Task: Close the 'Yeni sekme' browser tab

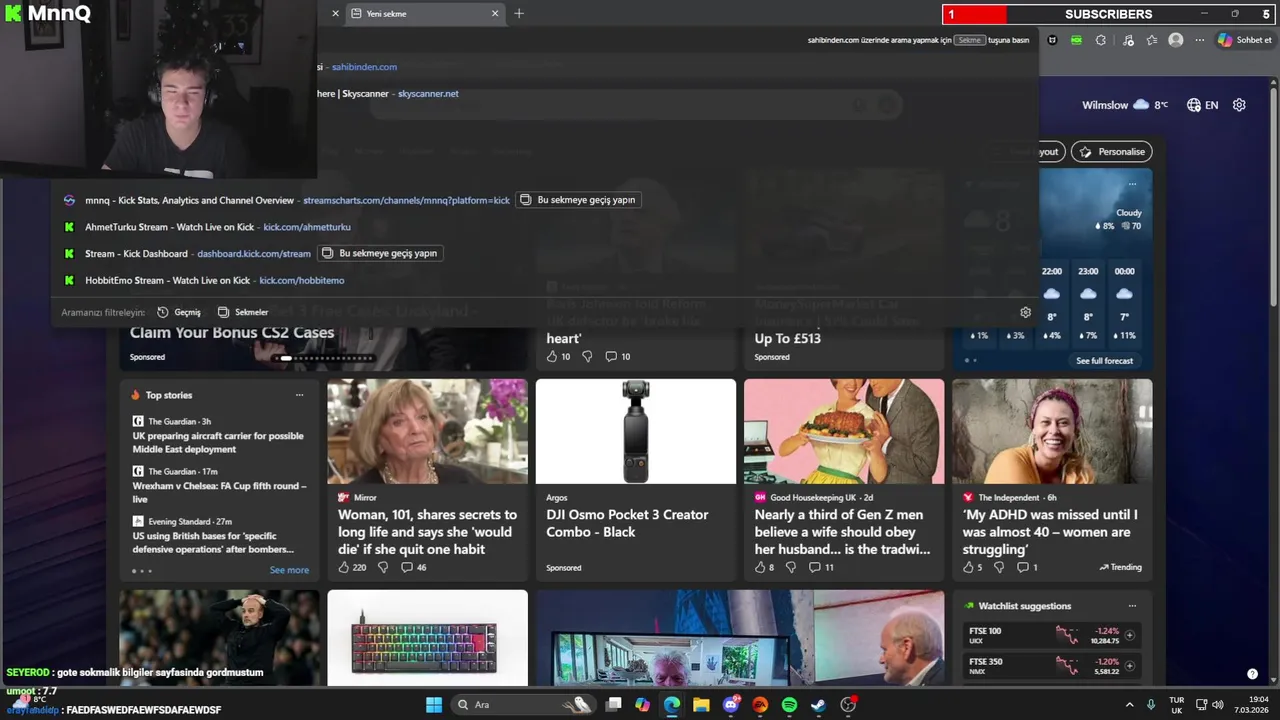Action: point(494,14)
